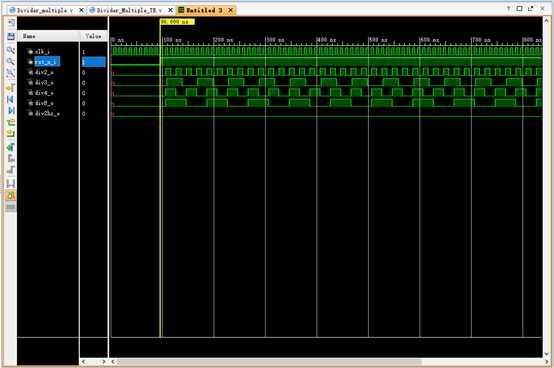
Task: Click the 500 ns ruler mark
Action: pyautogui.click(x=379, y=40)
